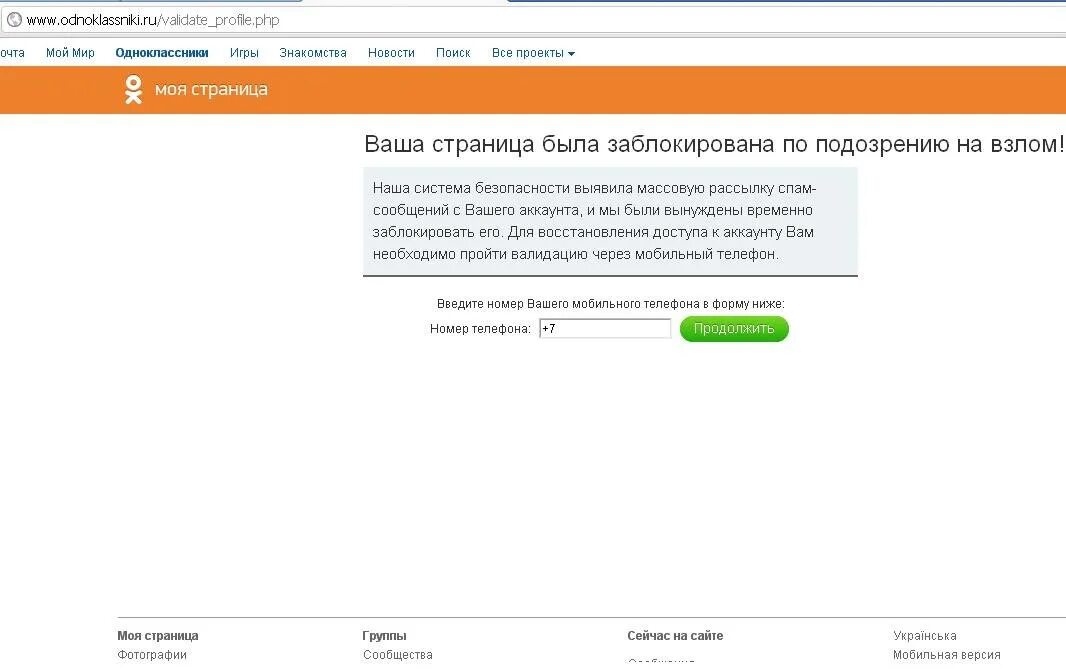
Task: Click the green 'Продолжить' button
Action: [x=734, y=329]
